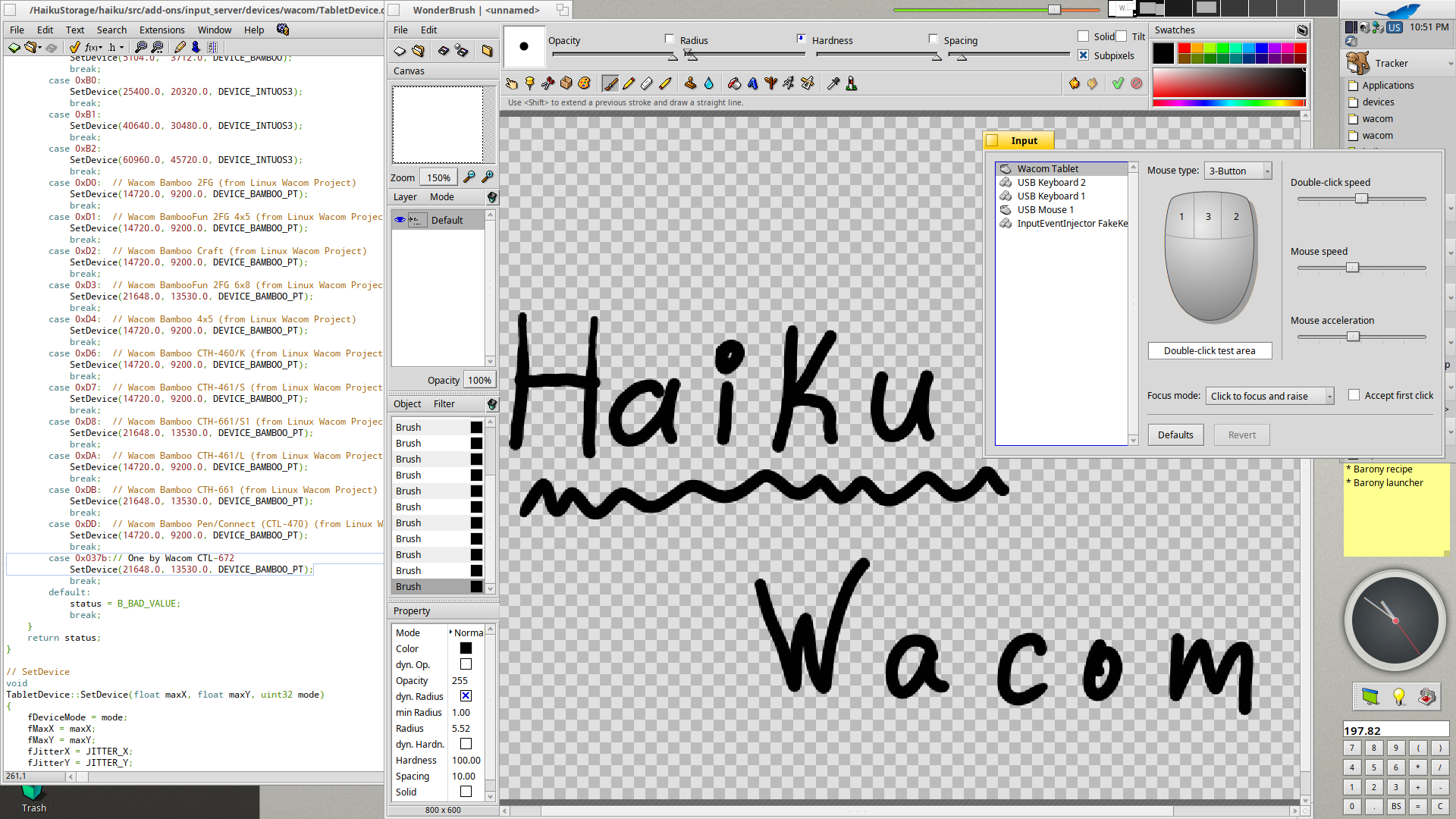This screenshot has width=1456, height=819.
Task: Click the Revert button in Input
Action: coord(1242,435)
